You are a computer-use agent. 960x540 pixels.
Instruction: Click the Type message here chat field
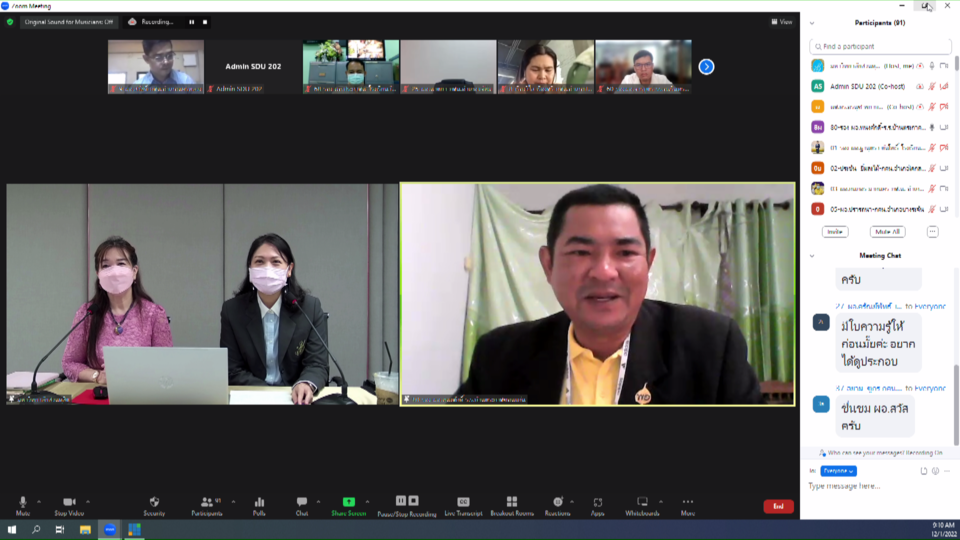coord(880,486)
